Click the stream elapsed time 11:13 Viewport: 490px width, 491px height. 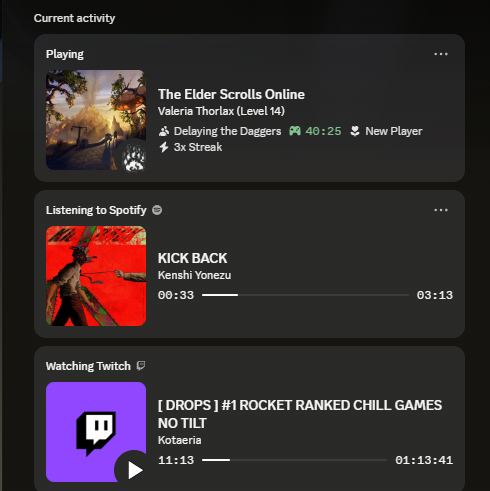pyautogui.click(x=176, y=460)
